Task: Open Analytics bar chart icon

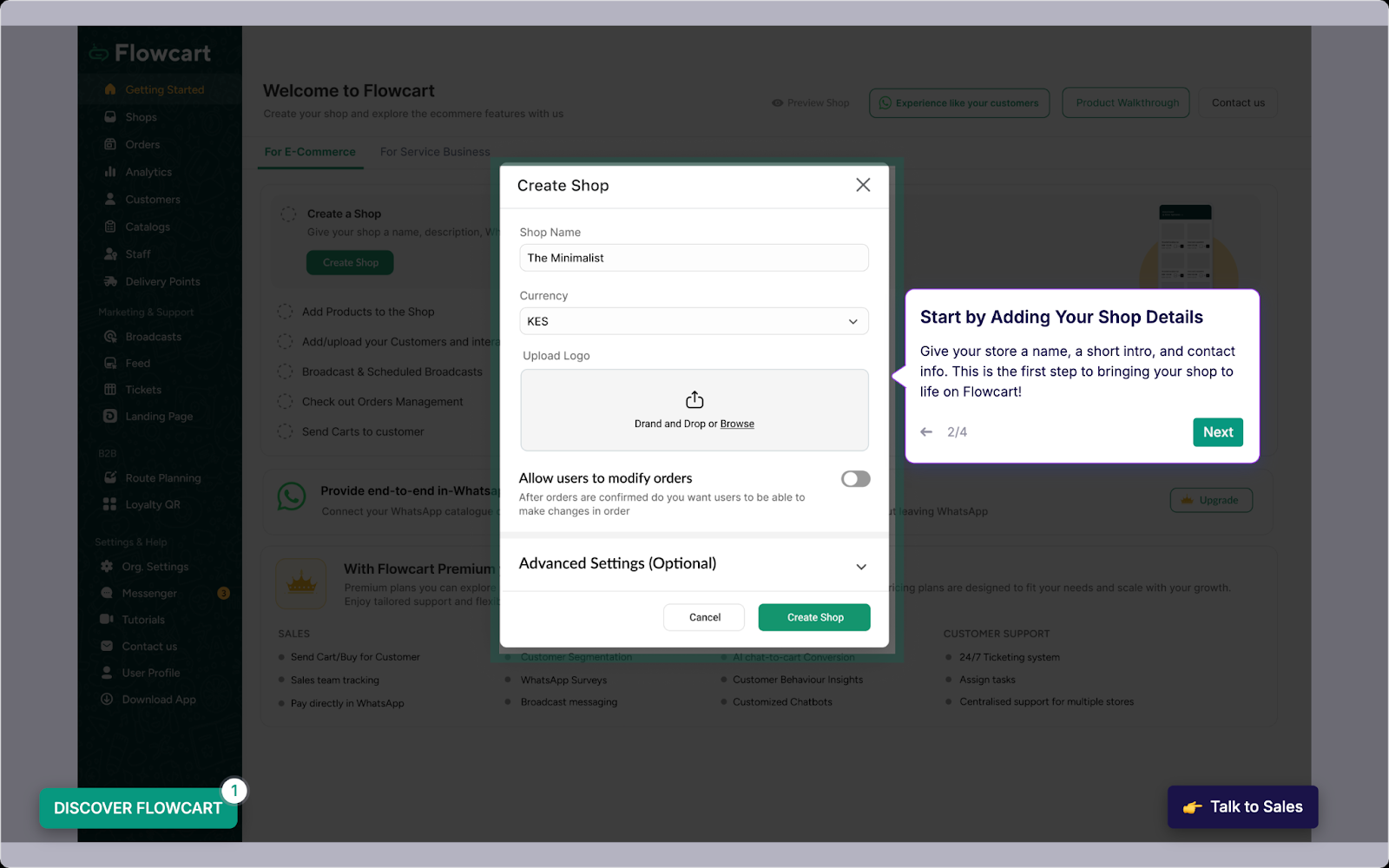Action: pos(110,172)
